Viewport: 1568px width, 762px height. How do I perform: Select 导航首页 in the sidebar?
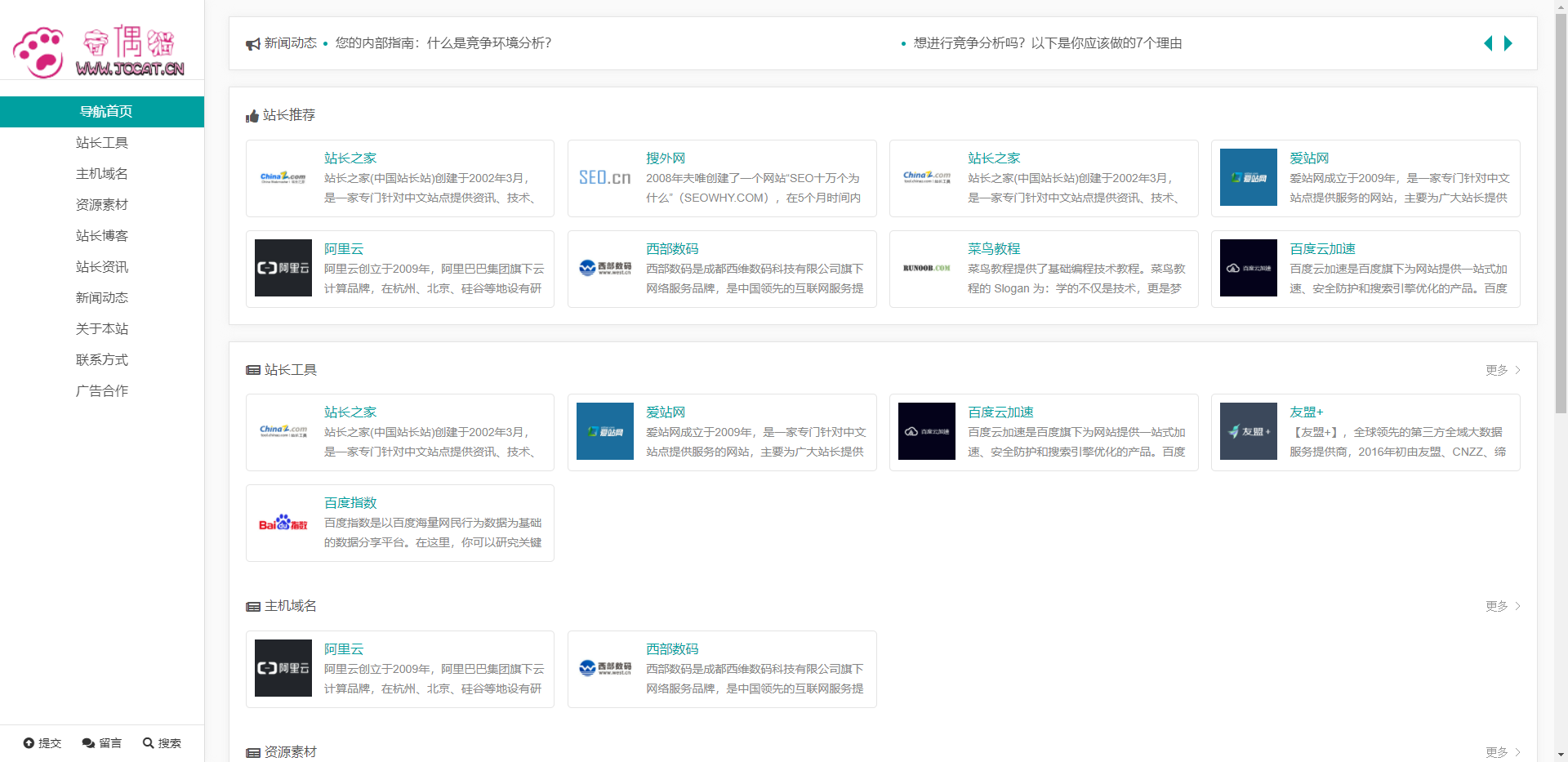coord(102,112)
